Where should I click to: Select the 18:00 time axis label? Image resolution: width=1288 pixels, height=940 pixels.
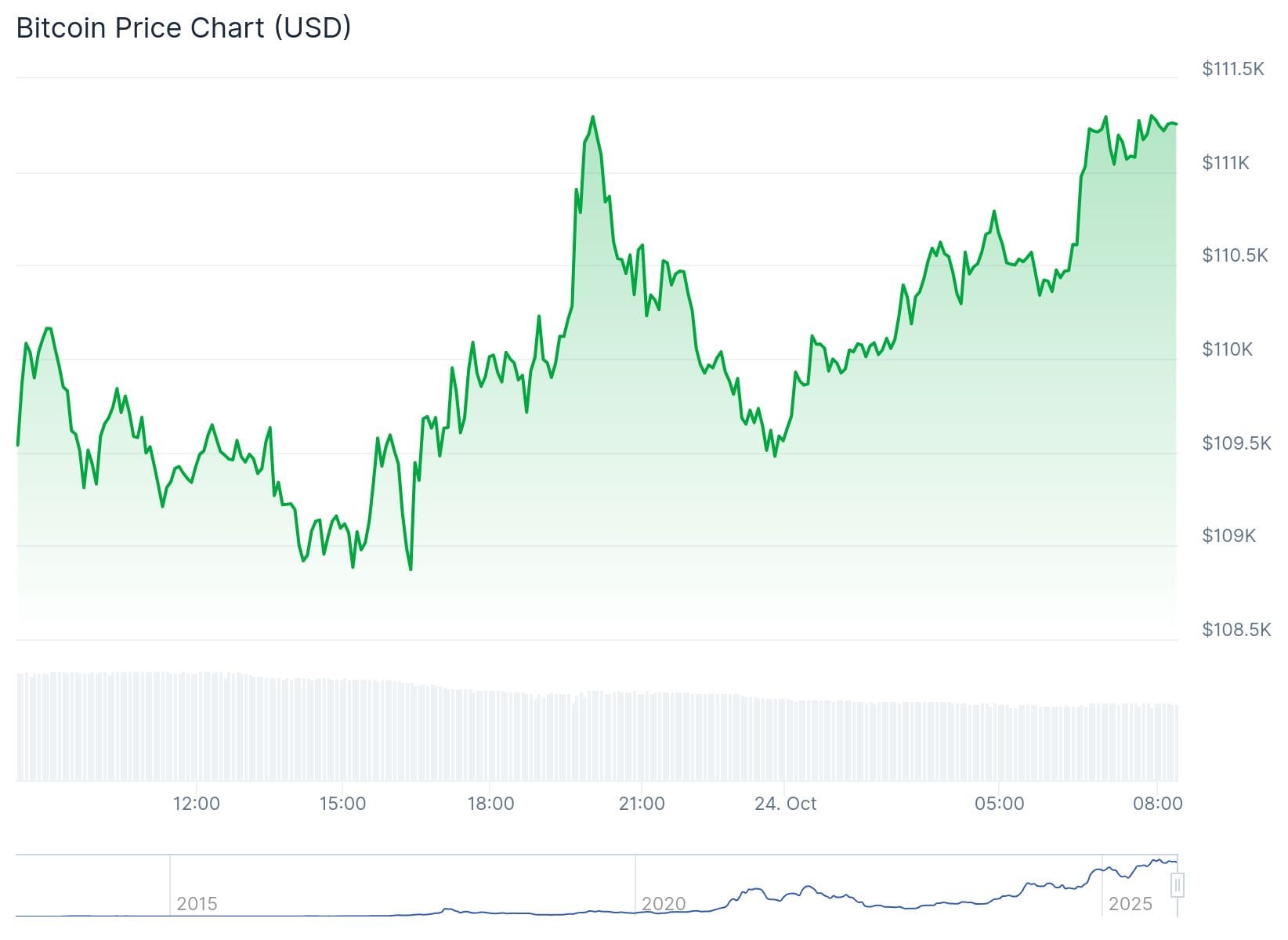coord(490,804)
